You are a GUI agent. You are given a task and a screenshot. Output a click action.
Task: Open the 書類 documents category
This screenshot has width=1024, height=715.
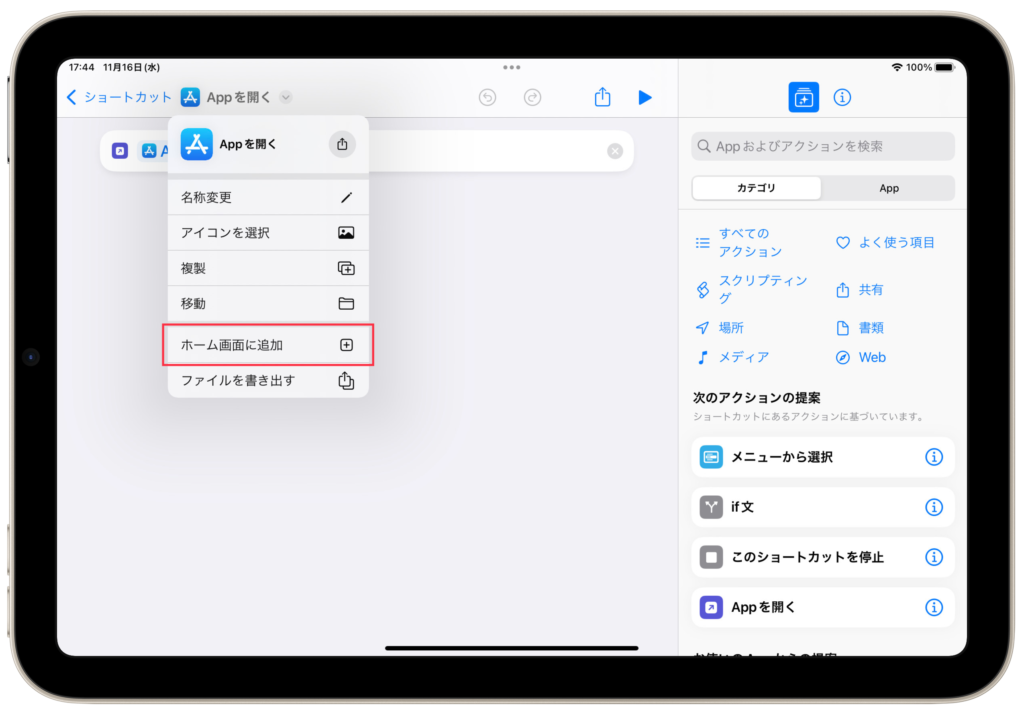859,328
